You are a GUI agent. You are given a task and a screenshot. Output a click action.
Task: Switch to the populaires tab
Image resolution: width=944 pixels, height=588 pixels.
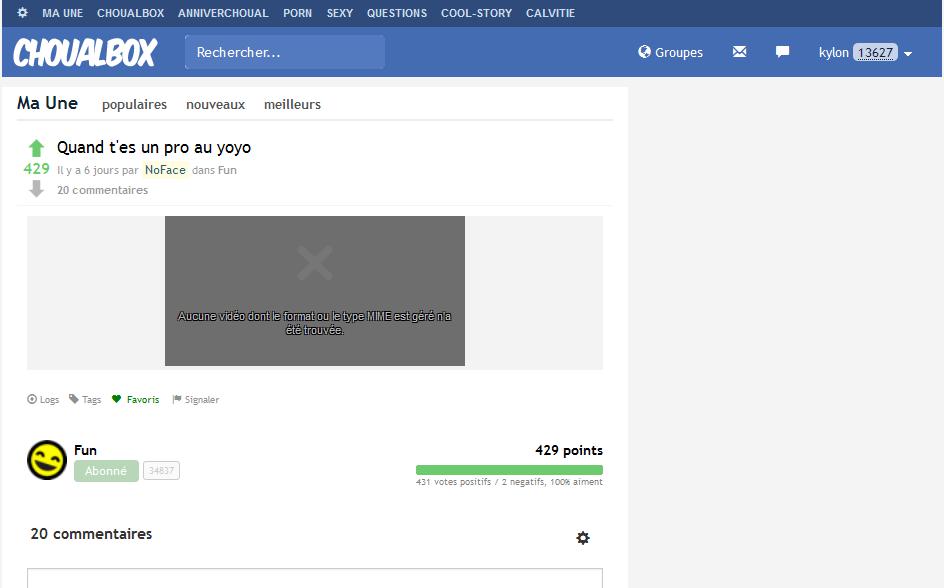tap(134, 104)
